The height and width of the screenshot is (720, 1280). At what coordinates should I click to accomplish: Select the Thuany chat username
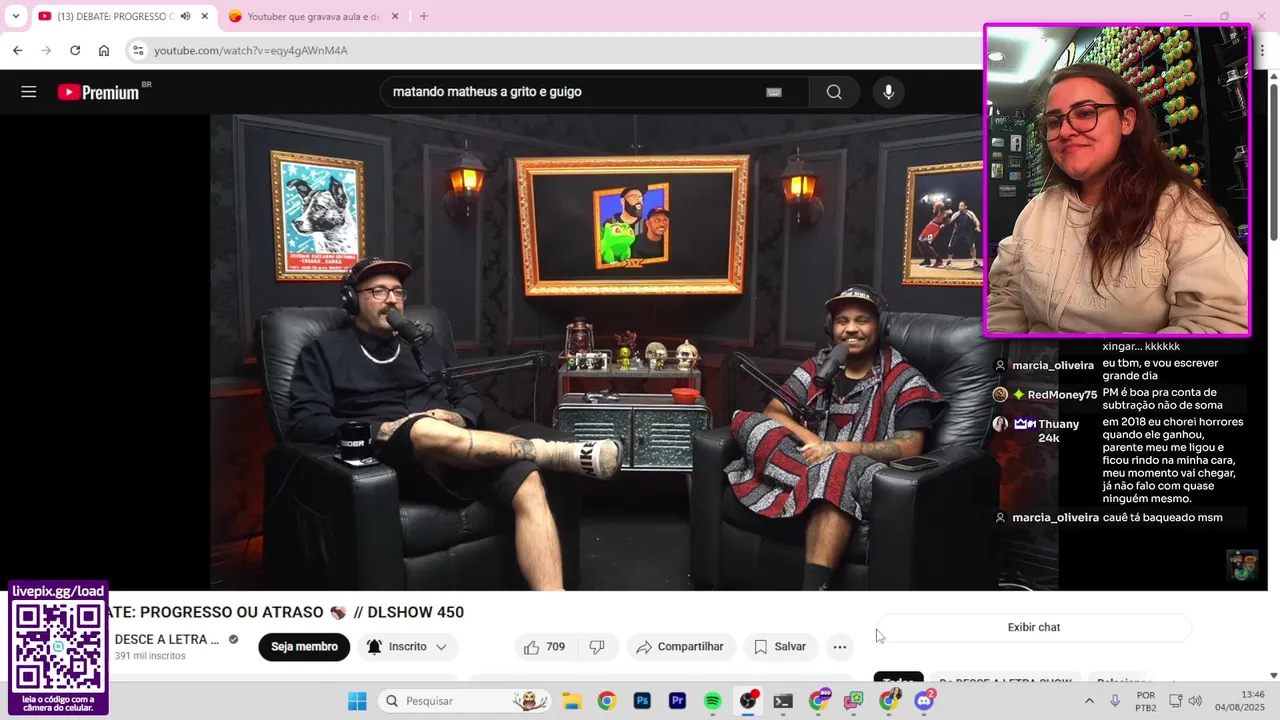pyautogui.click(x=1058, y=424)
